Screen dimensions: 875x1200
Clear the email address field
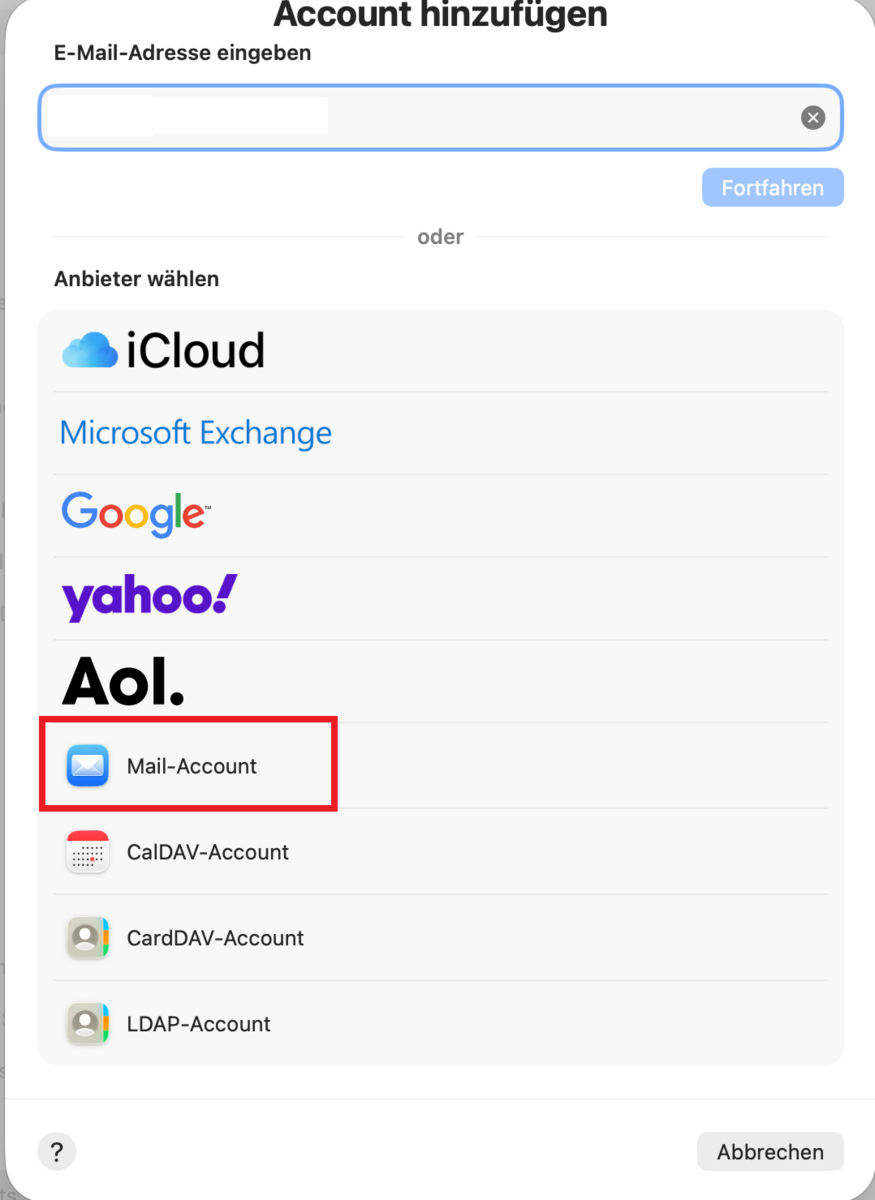pos(813,118)
